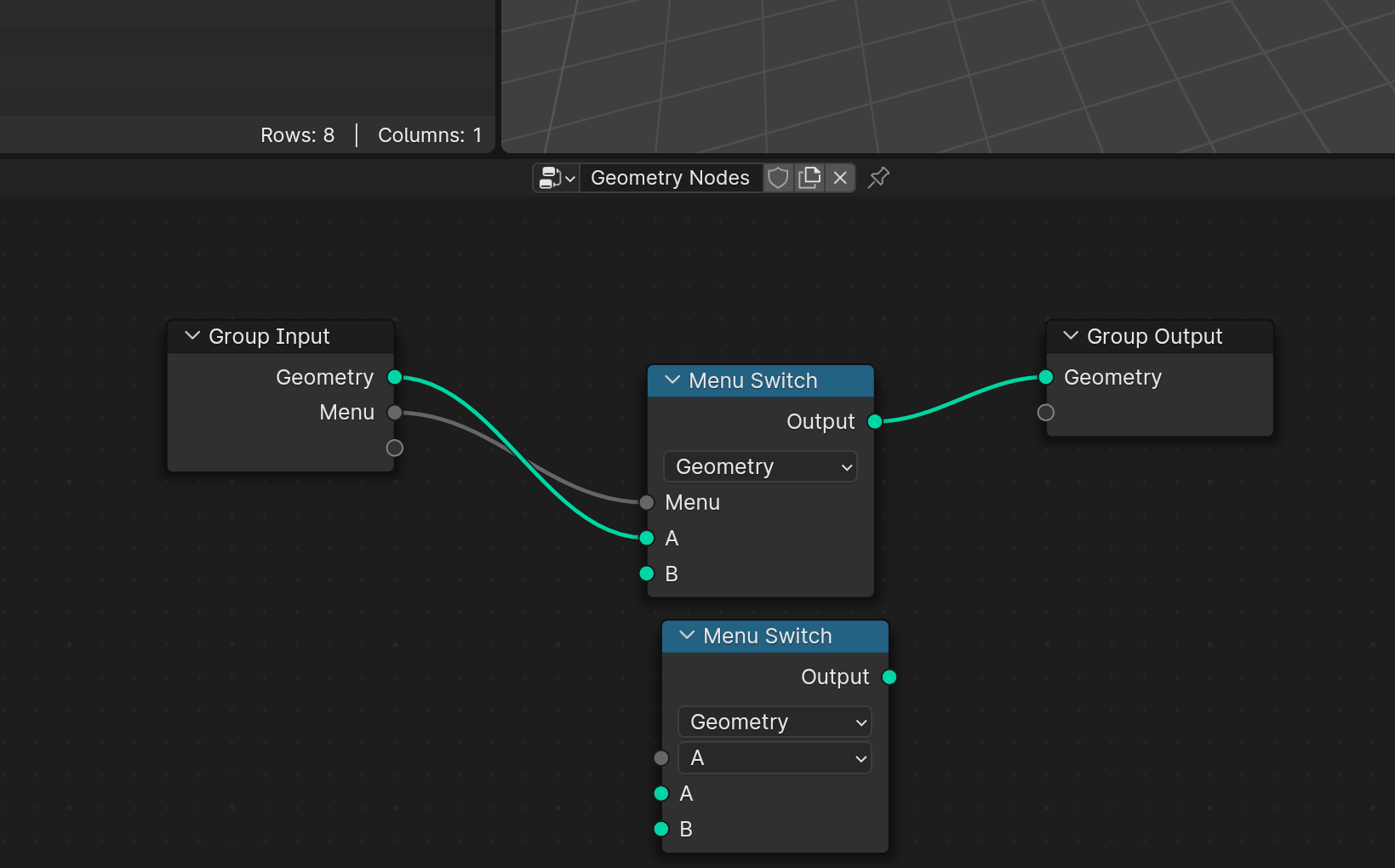
Task: Click empty socket on Group Input node
Action: 395,448
